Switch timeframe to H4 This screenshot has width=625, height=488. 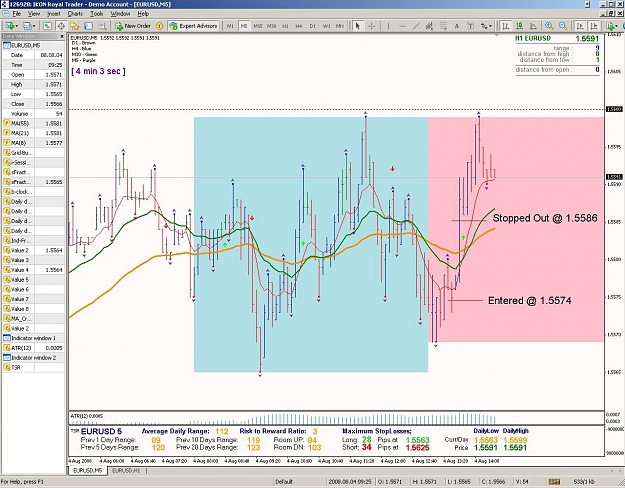pyautogui.click(x=299, y=26)
